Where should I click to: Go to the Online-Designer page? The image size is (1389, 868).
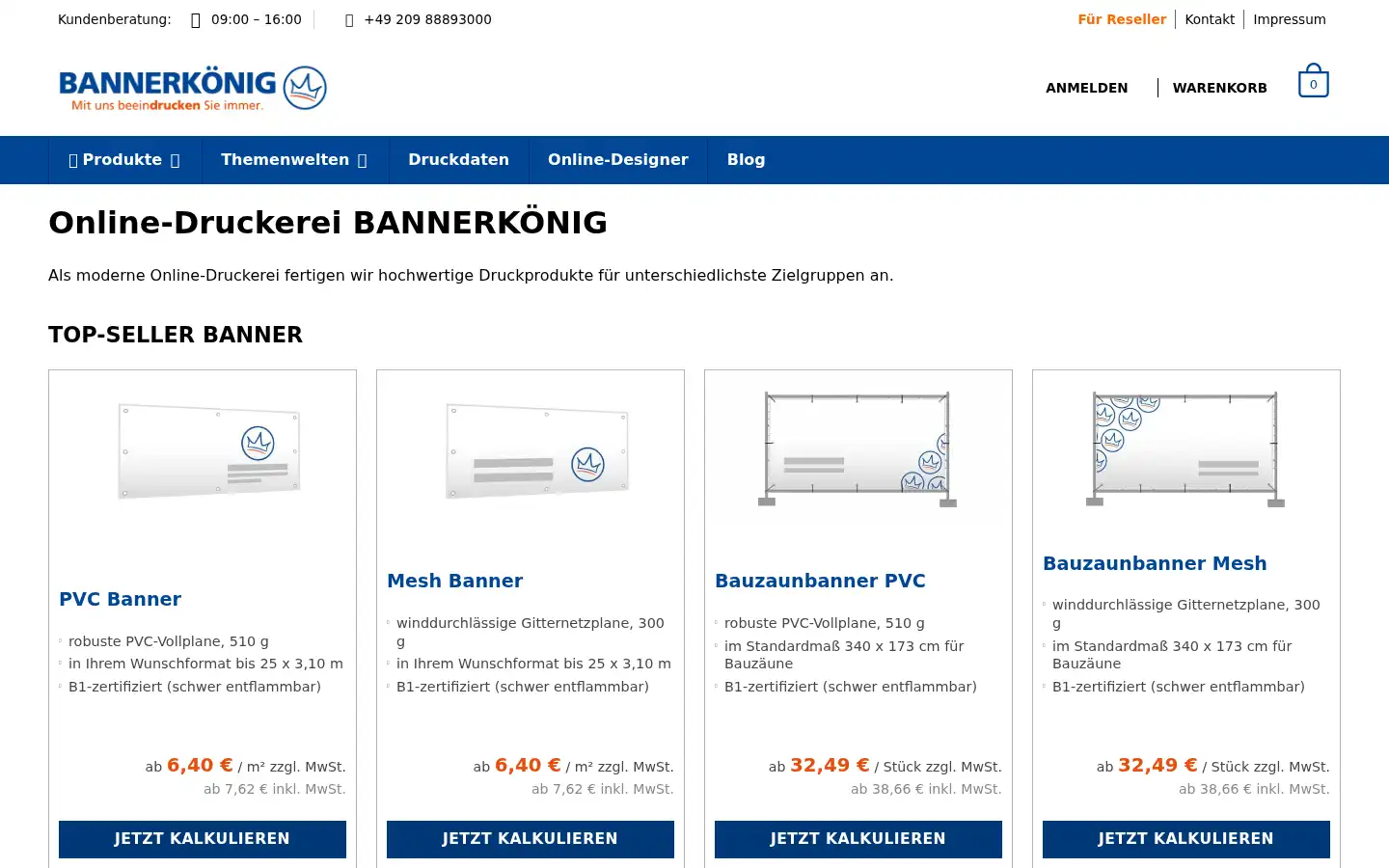click(618, 160)
